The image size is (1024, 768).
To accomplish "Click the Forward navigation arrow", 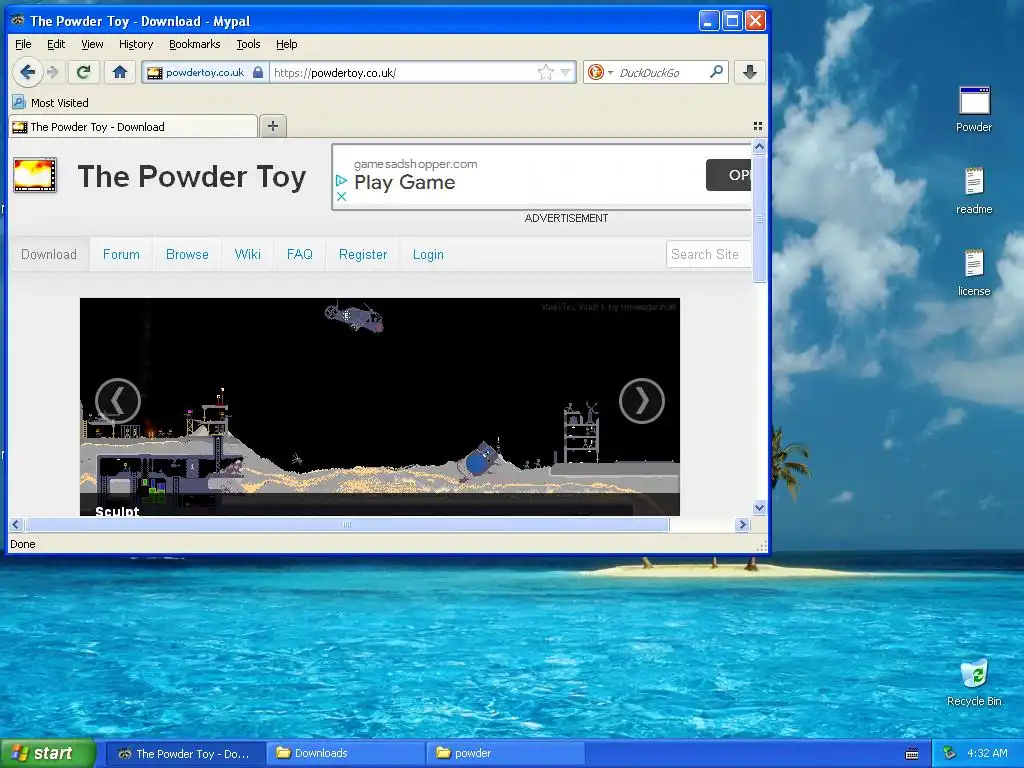I will (54, 72).
